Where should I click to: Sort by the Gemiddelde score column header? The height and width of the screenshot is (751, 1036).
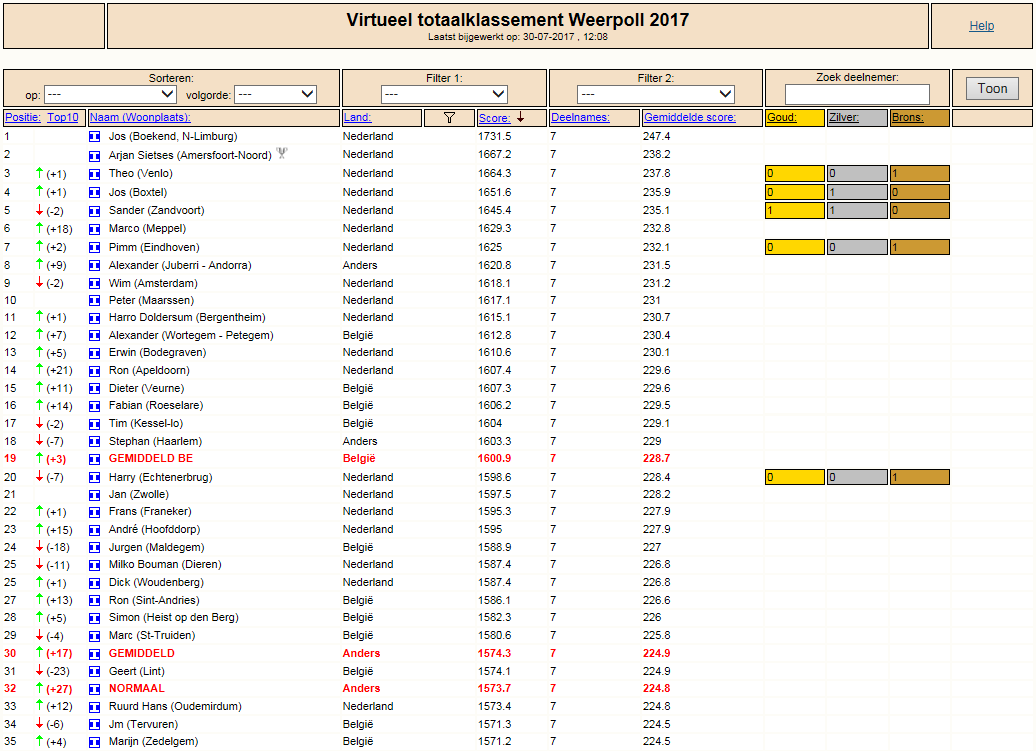click(x=690, y=118)
